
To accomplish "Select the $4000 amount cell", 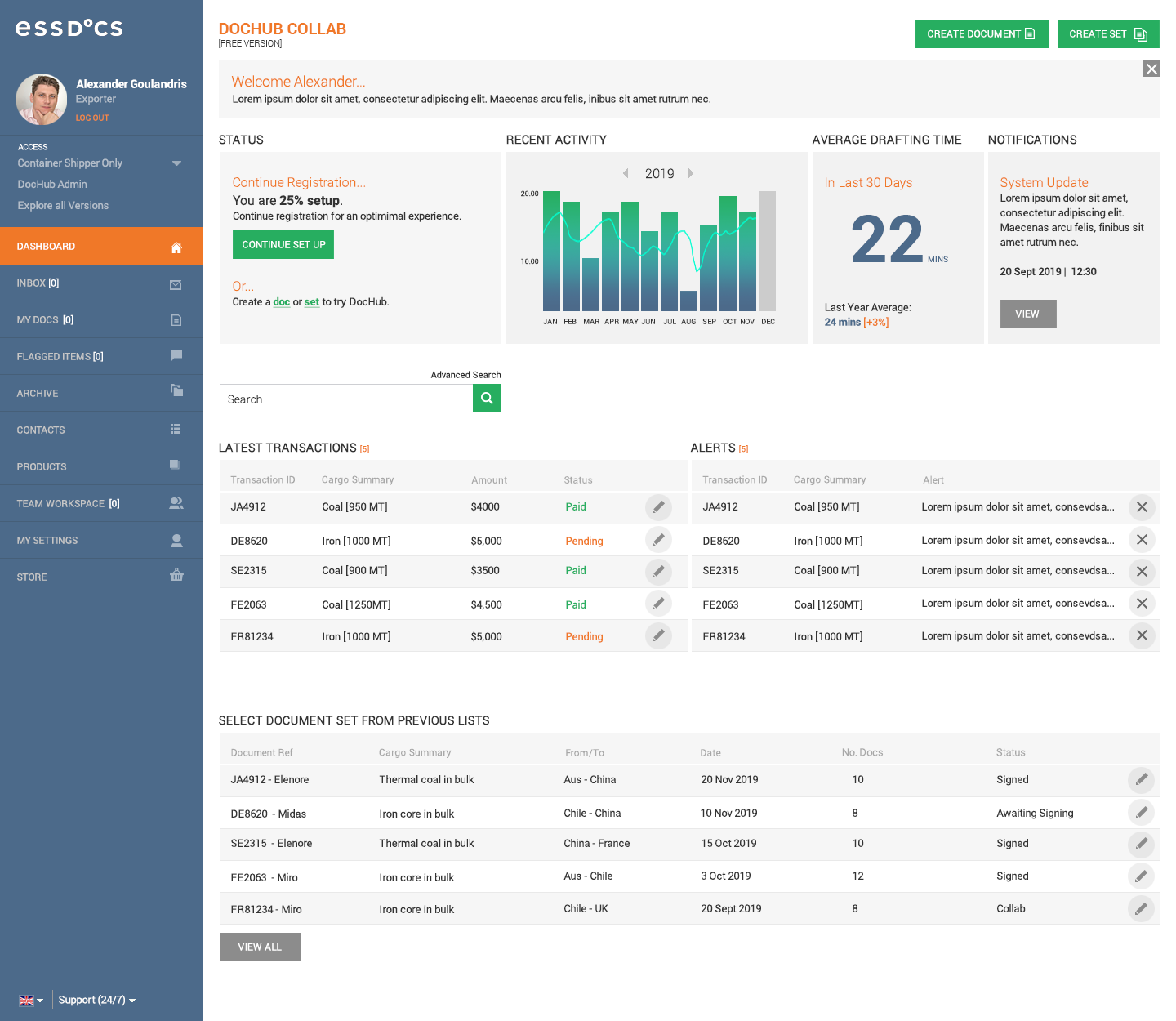I will [485, 506].
